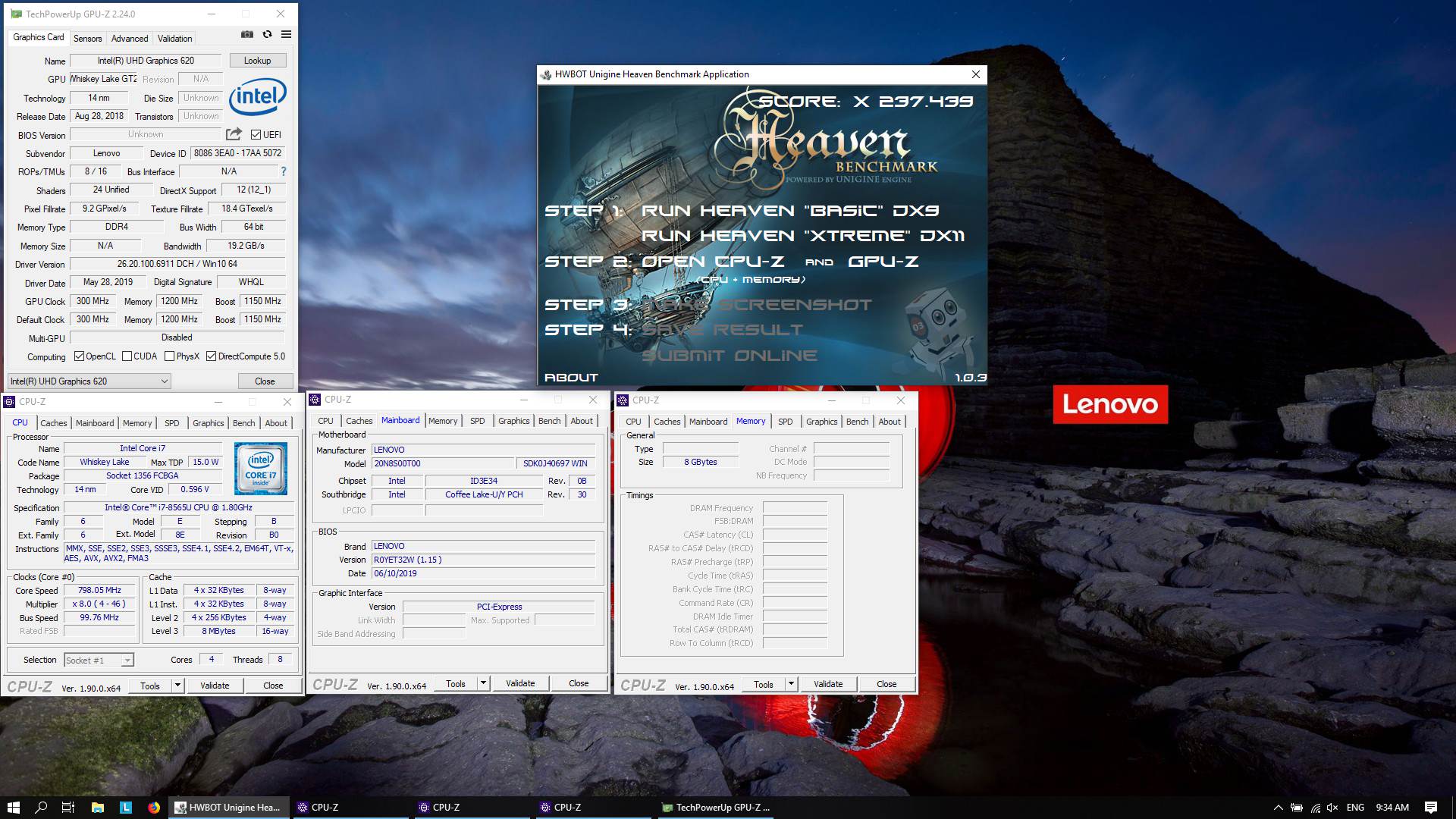Open File Explorer from the taskbar
The image size is (1456, 819).
click(x=97, y=808)
